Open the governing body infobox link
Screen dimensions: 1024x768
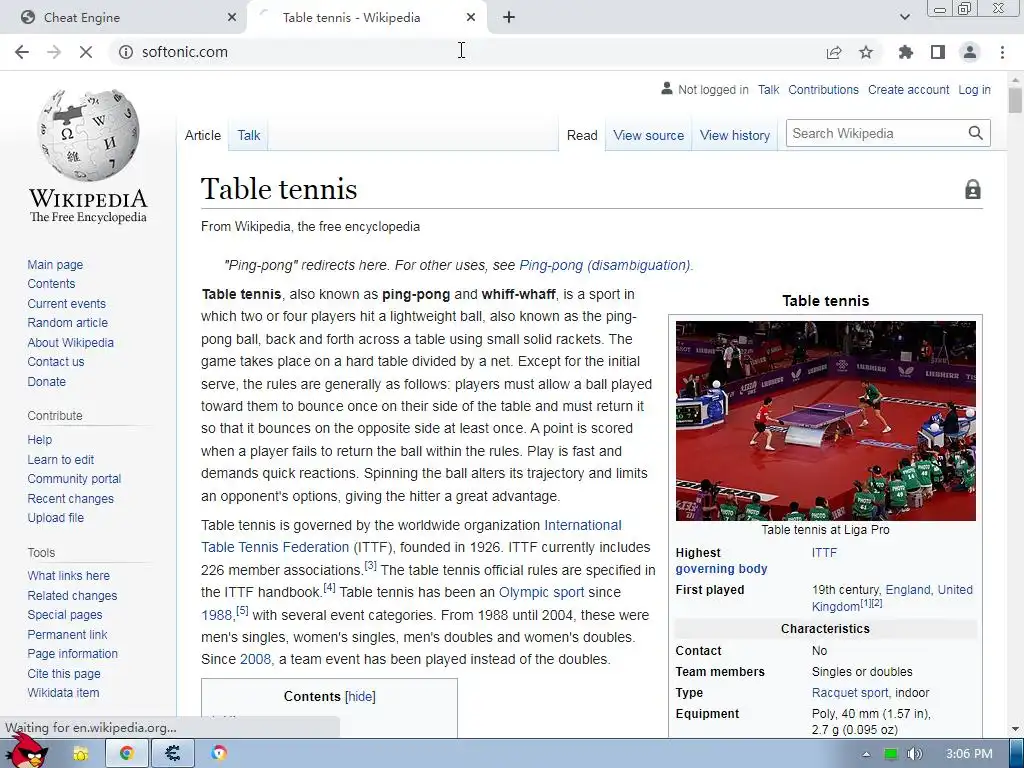[x=721, y=569]
